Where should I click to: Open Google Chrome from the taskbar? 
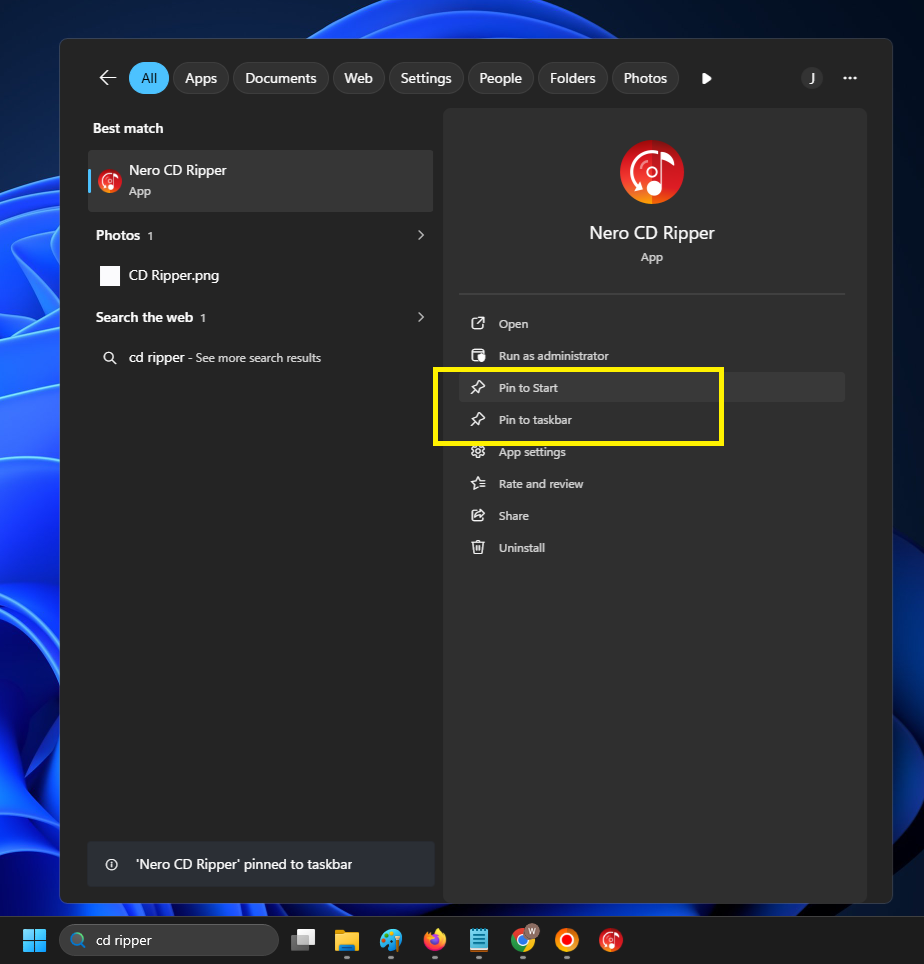(523, 940)
